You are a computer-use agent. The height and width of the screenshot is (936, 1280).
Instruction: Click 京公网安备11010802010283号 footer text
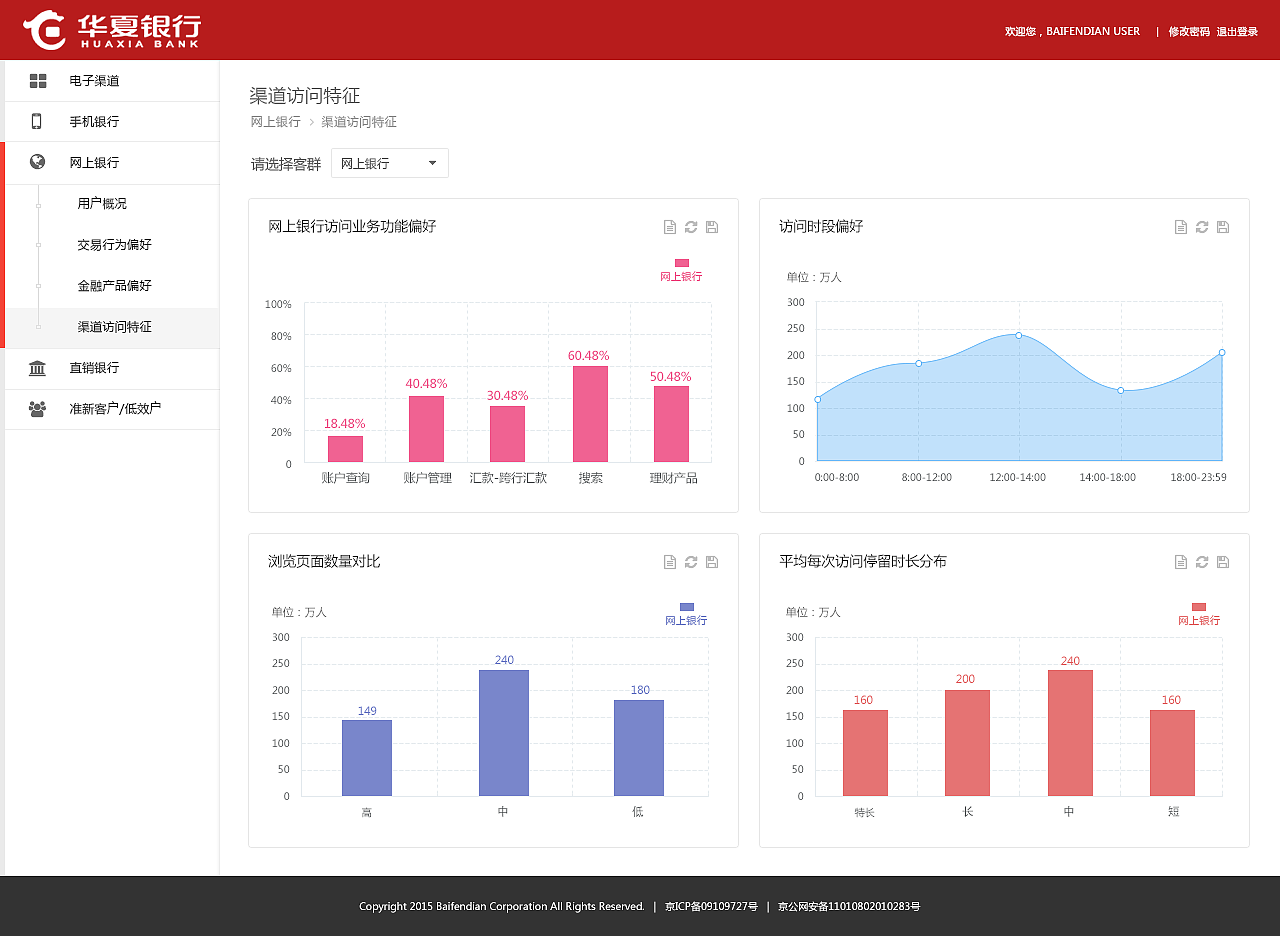pos(849,907)
